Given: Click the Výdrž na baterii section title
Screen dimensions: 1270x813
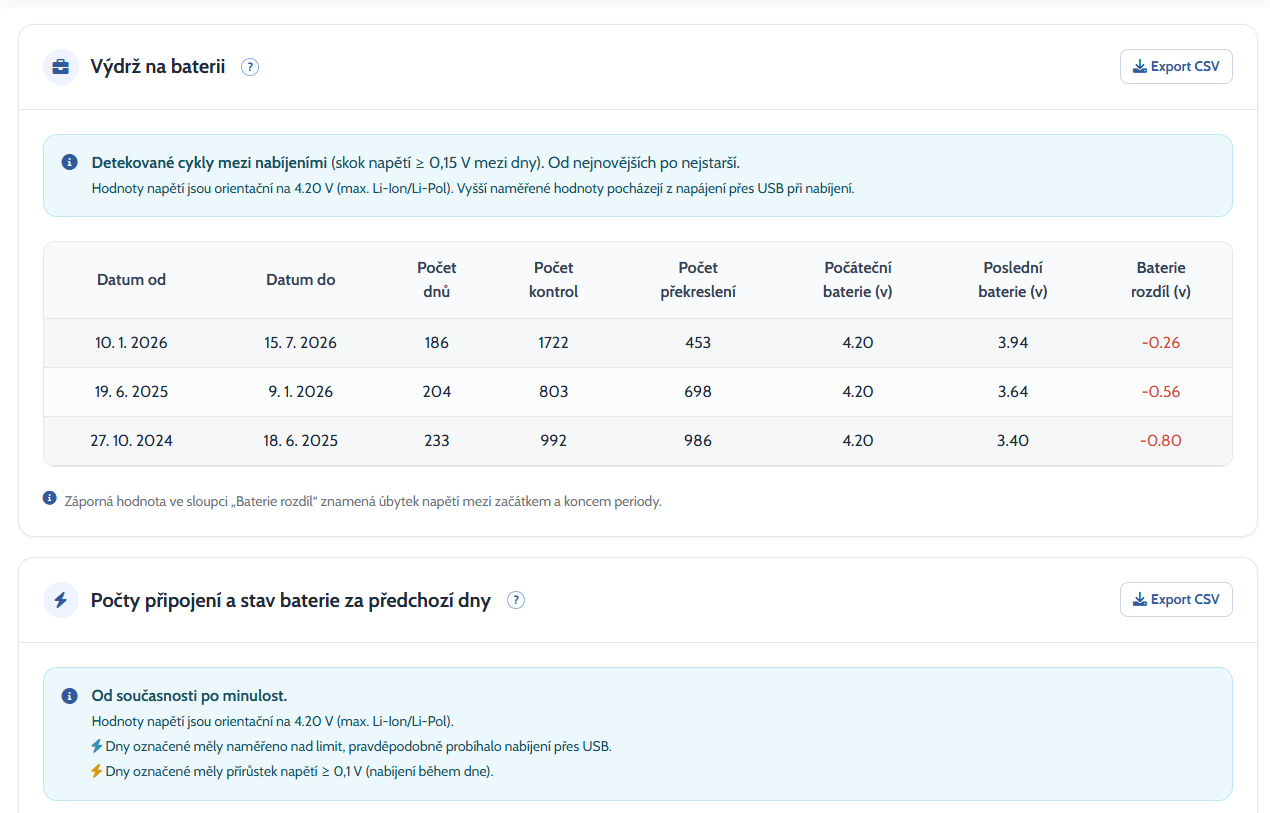Looking at the screenshot, I should (x=158, y=67).
